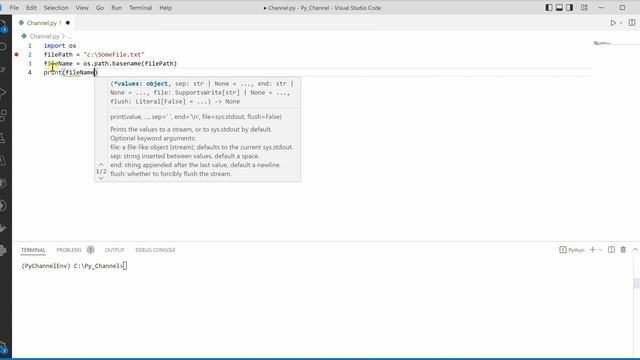Viewport: 640px width, 360px height.
Task: Click the line 1 'import os' code
Action: click(x=60, y=46)
